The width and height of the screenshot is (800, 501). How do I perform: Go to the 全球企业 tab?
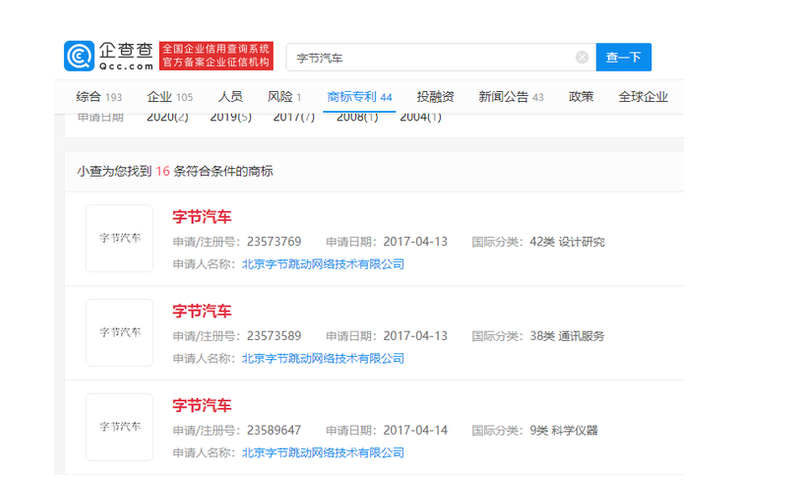[643, 96]
